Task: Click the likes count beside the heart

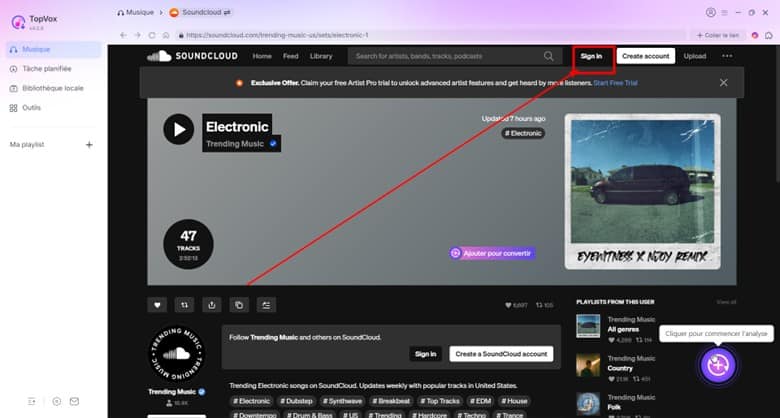Action: (x=516, y=305)
